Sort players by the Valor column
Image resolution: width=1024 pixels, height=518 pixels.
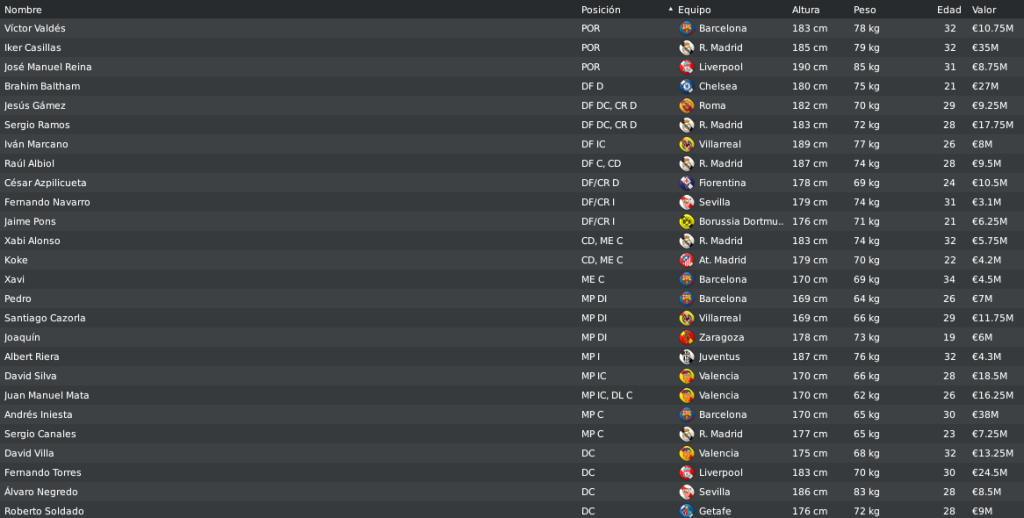[984, 10]
